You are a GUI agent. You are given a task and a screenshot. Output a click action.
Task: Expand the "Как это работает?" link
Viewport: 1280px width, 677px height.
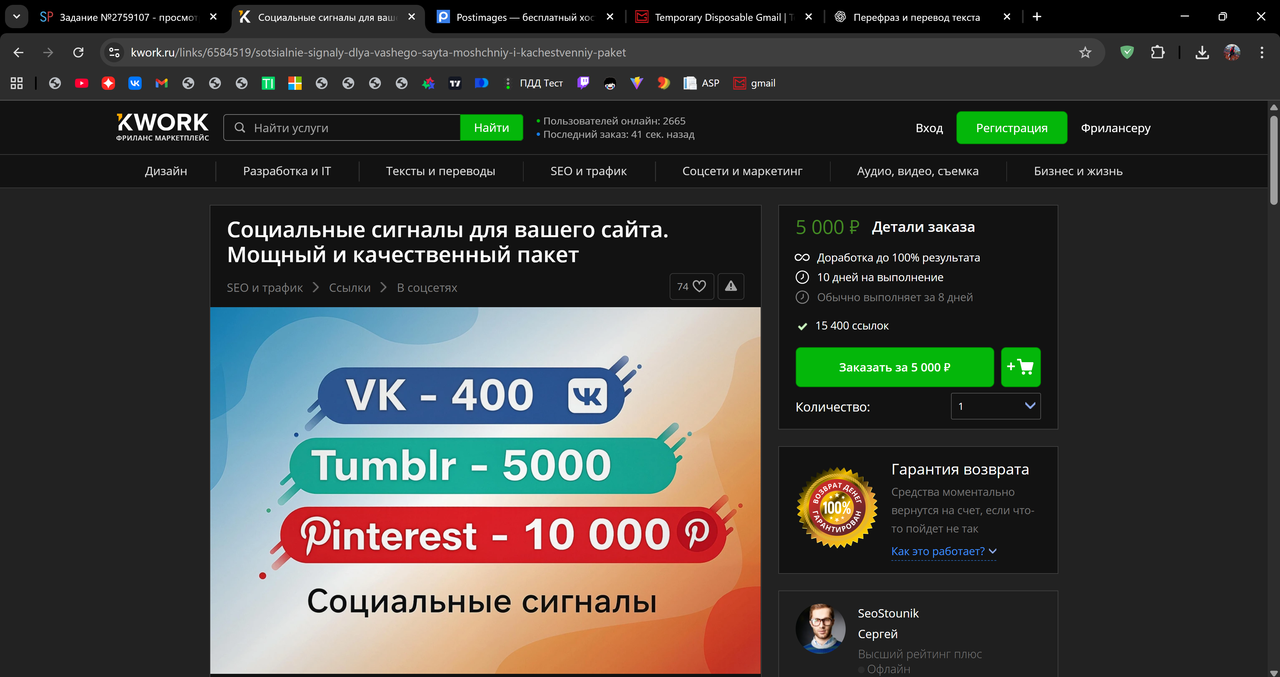click(x=944, y=551)
